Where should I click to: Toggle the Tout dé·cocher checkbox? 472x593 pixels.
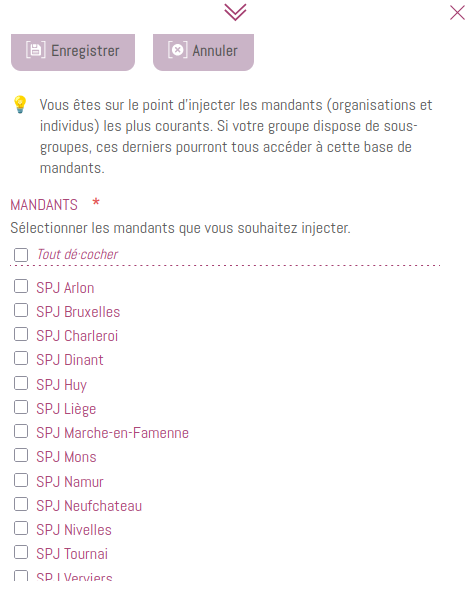[x=21, y=255]
